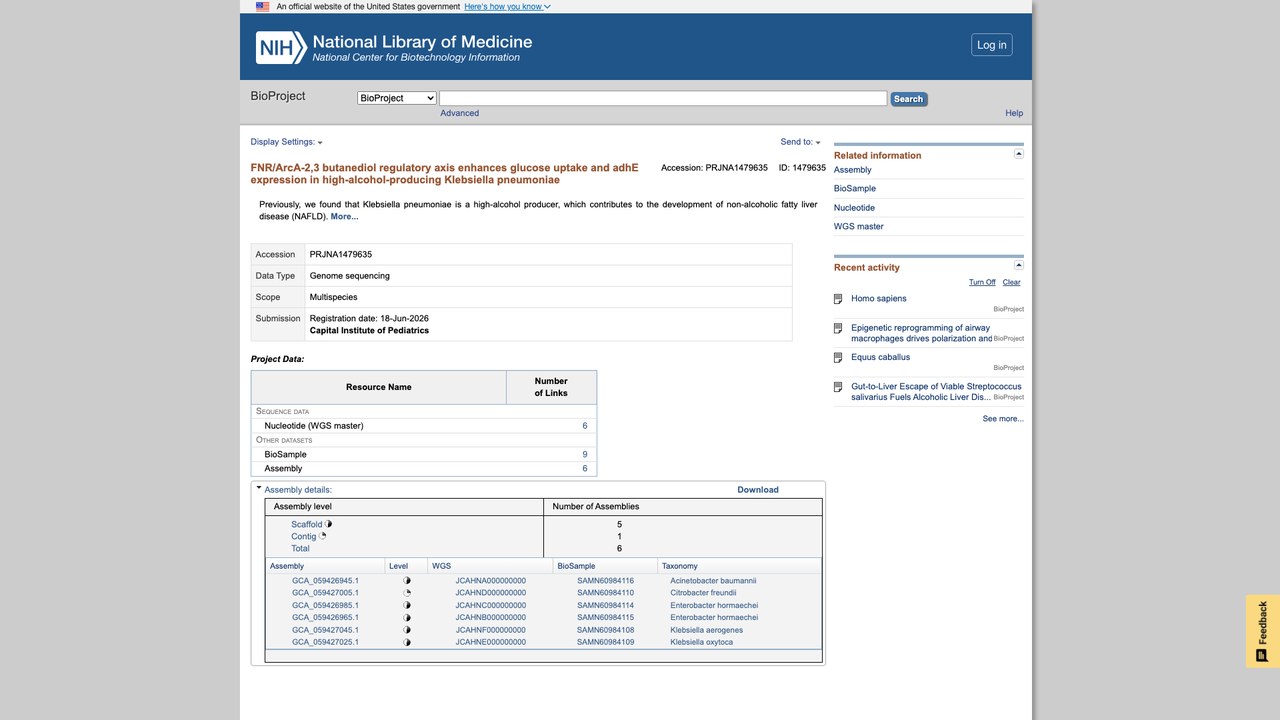
Task: Open the Help link
Action: (x=1014, y=113)
